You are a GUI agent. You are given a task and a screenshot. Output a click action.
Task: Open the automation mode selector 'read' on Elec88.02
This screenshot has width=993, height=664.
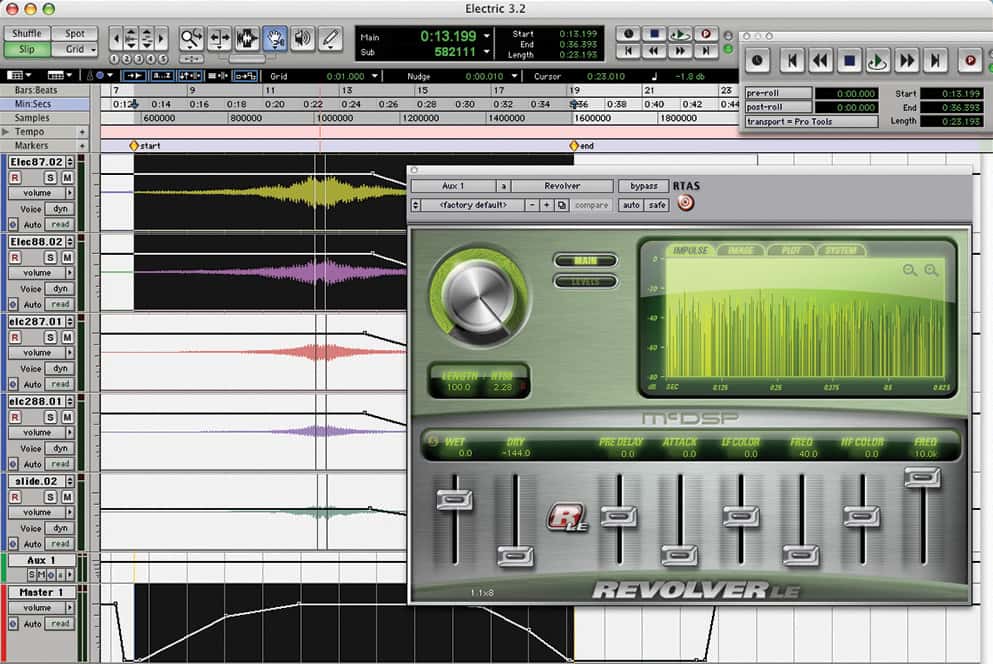pos(60,305)
